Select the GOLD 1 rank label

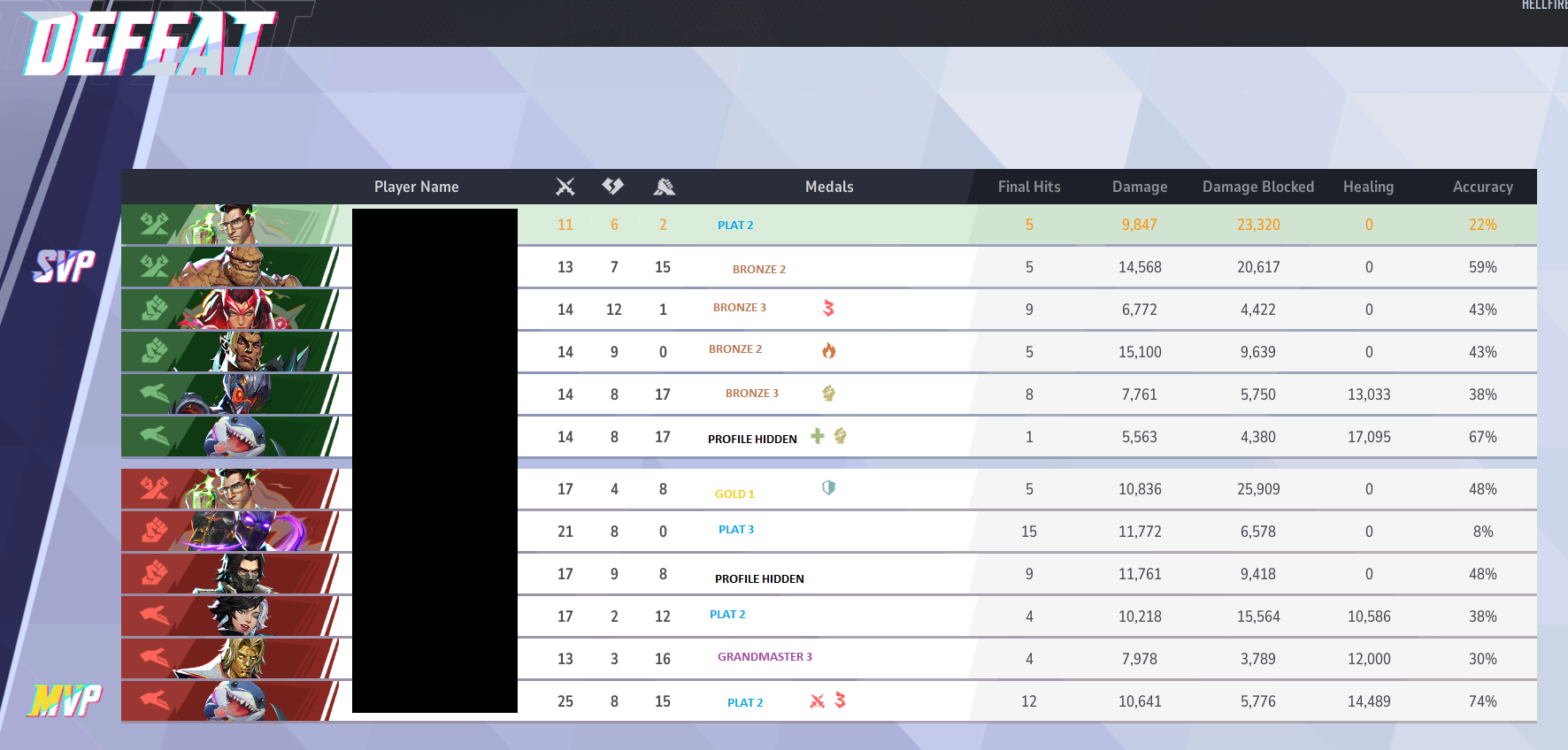click(734, 494)
